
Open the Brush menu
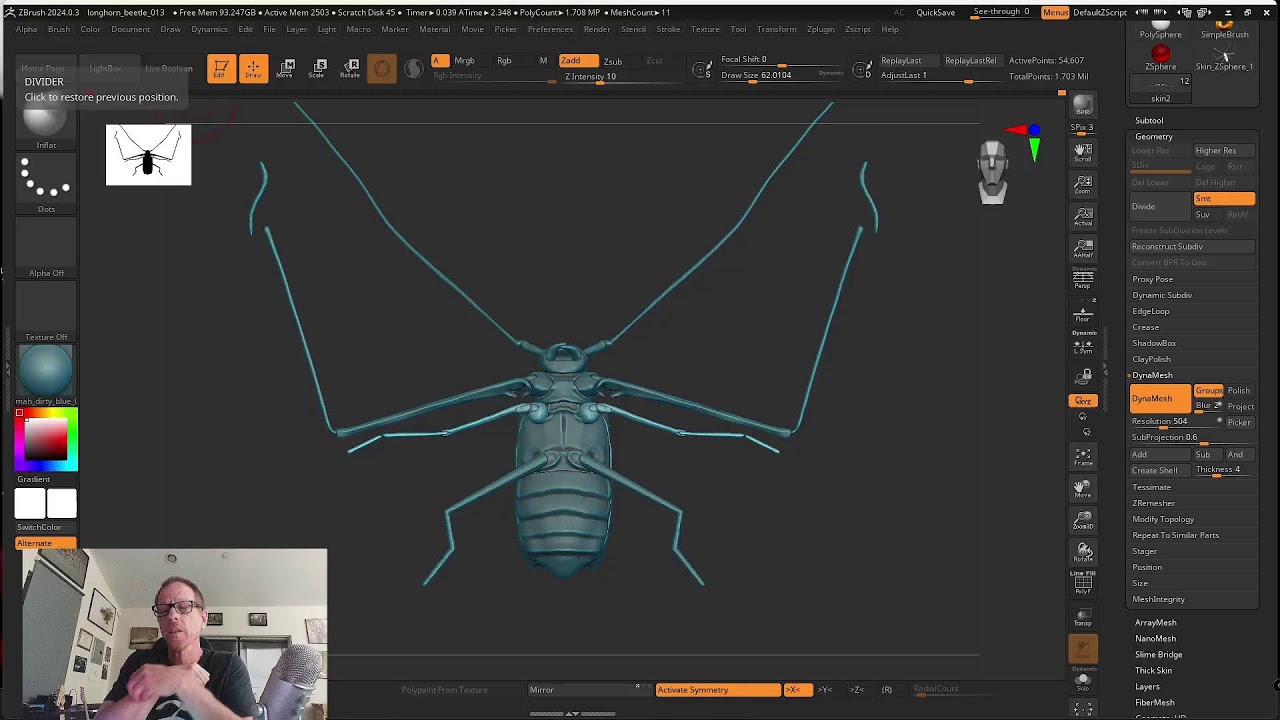pyautogui.click(x=59, y=29)
